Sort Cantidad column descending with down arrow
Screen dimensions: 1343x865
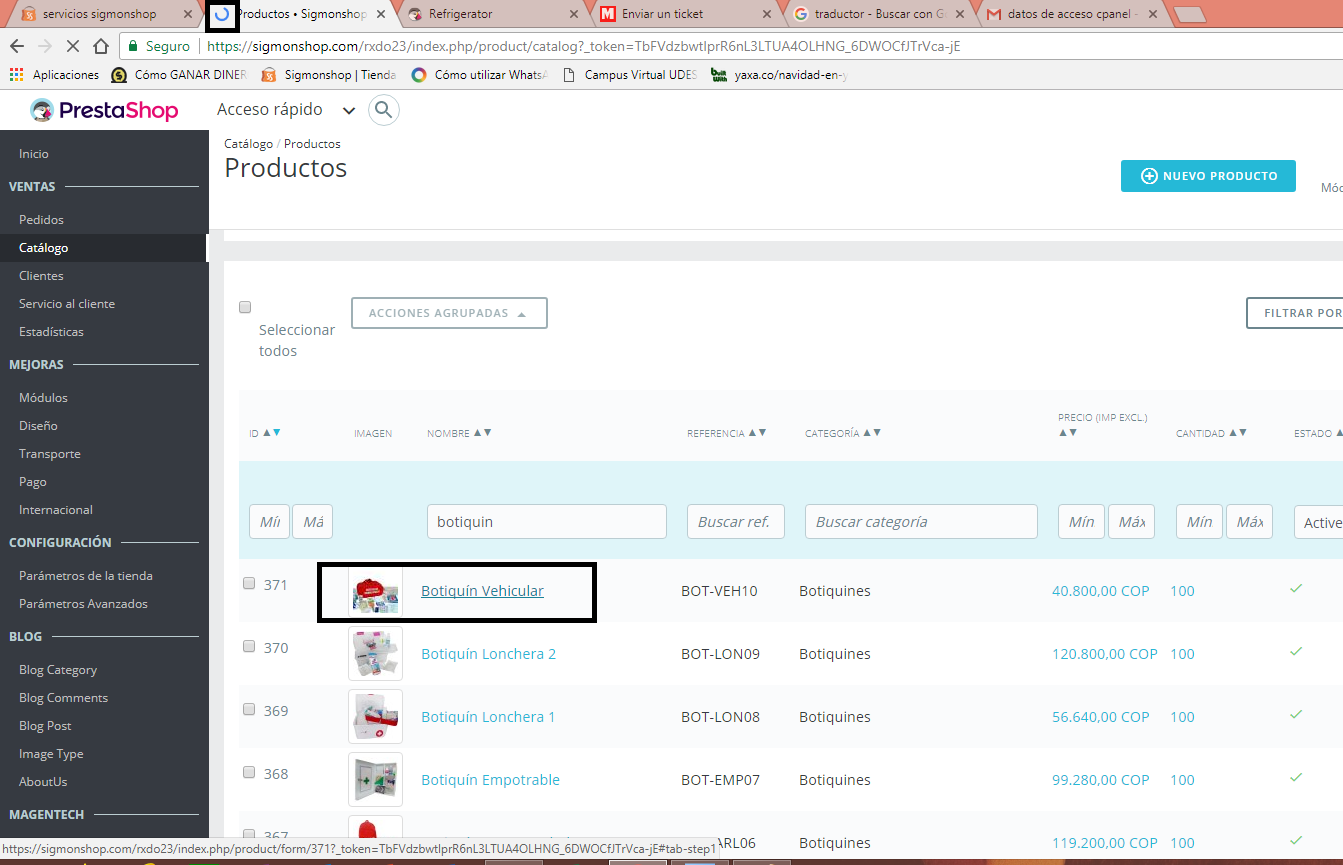tap(1244, 433)
